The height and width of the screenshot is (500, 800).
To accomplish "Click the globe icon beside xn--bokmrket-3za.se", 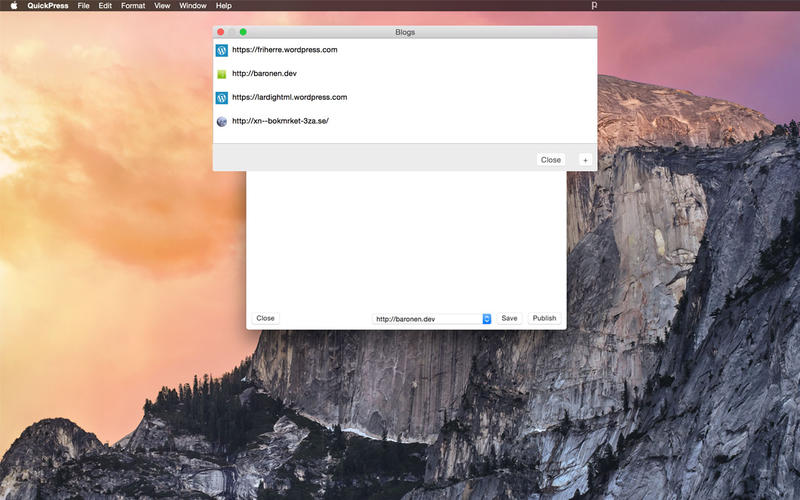I will point(221,121).
